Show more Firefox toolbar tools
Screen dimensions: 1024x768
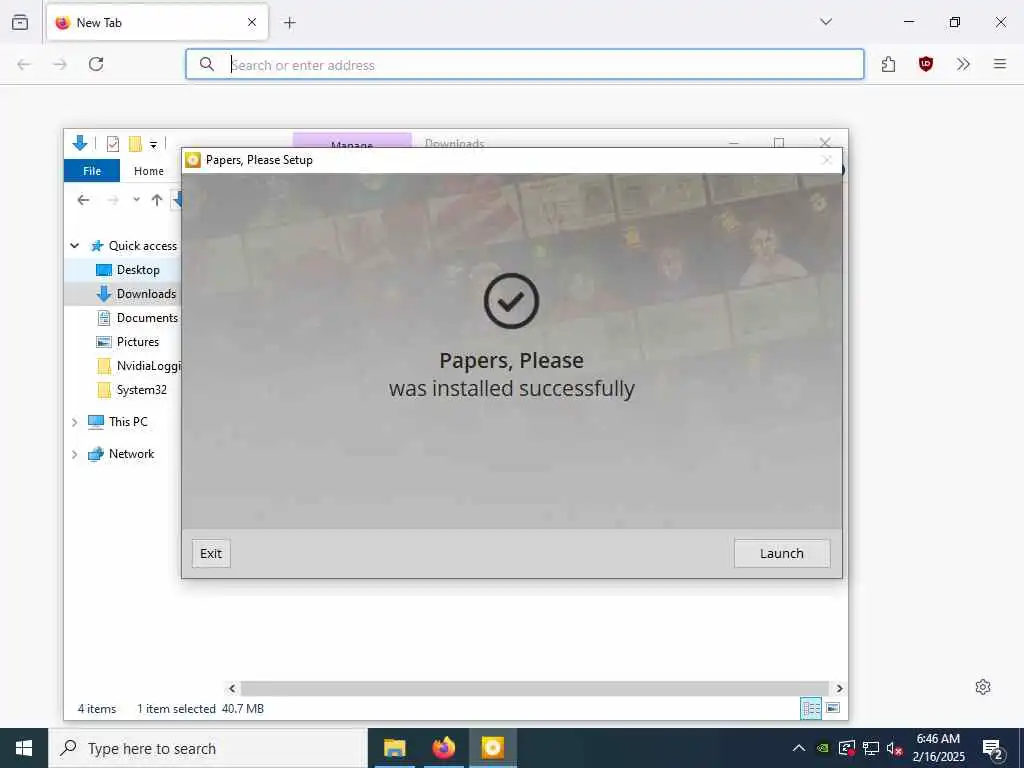(963, 64)
